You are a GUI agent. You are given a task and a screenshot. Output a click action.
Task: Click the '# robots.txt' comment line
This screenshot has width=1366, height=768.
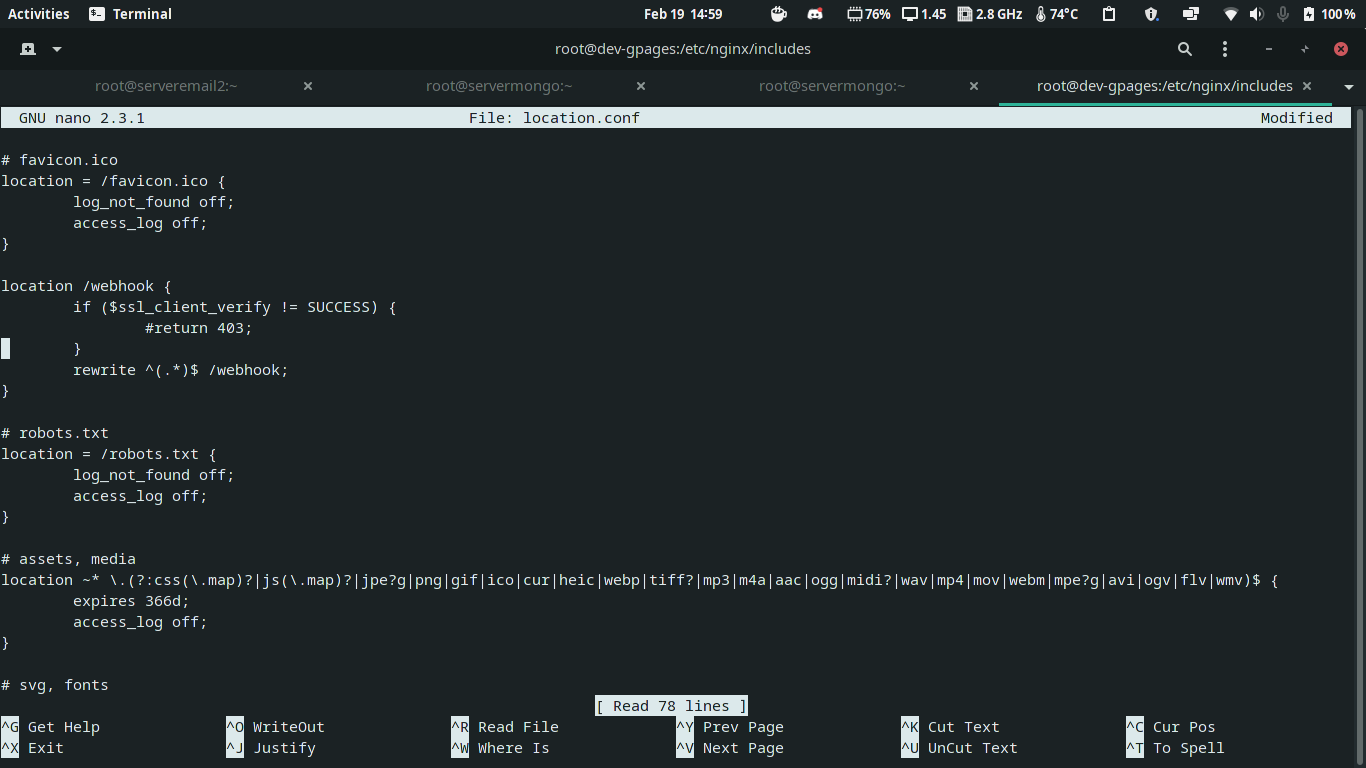tap(55, 433)
